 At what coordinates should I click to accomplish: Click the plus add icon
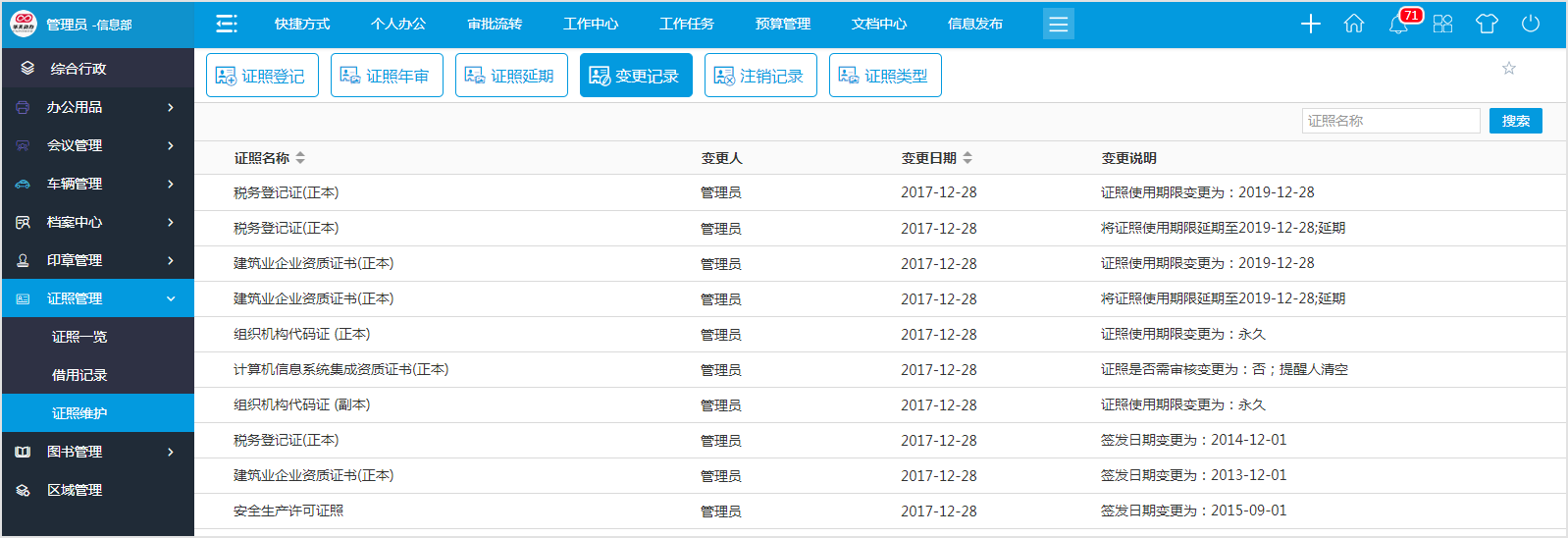point(1311,24)
